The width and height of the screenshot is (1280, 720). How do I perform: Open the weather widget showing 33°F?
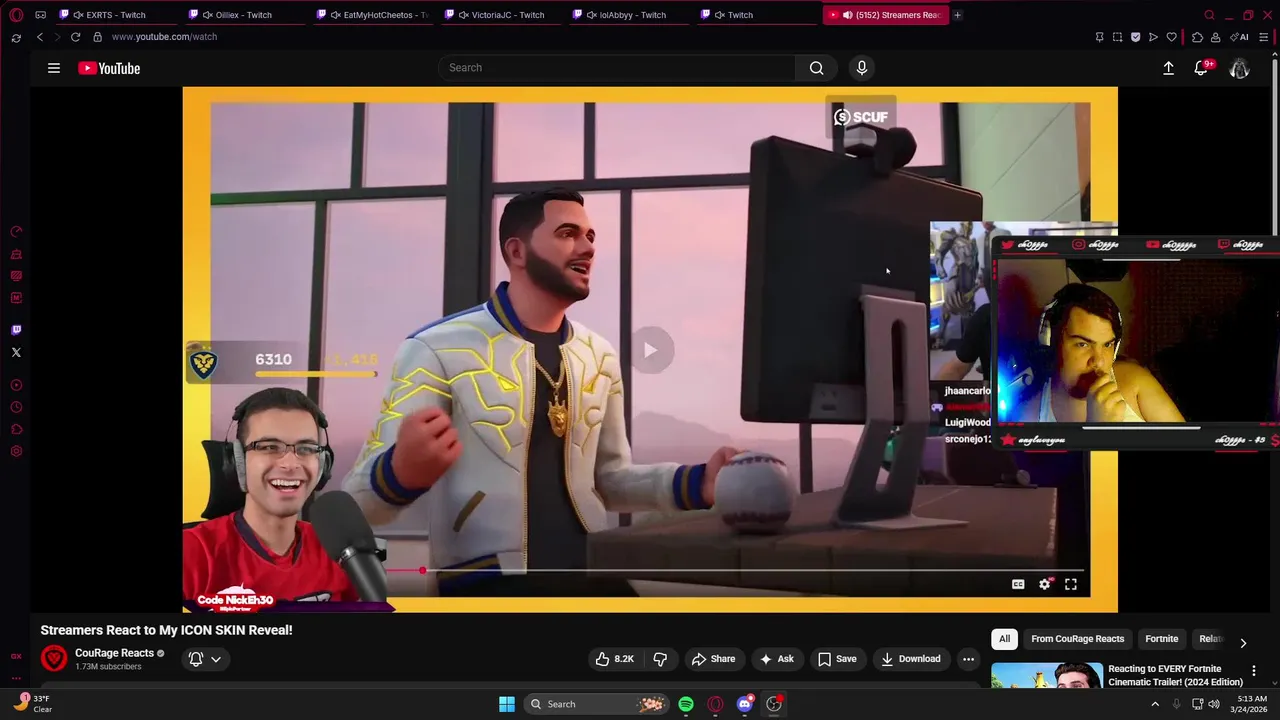[x=30, y=704]
